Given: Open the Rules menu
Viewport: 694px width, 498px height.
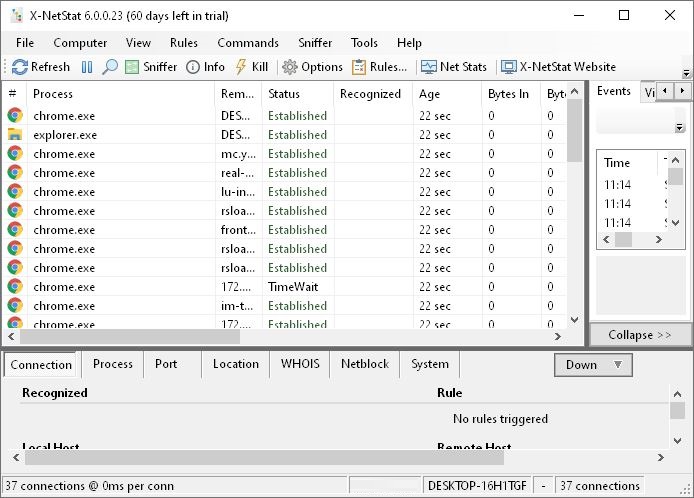Looking at the screenshot, I should coord(184,43).
